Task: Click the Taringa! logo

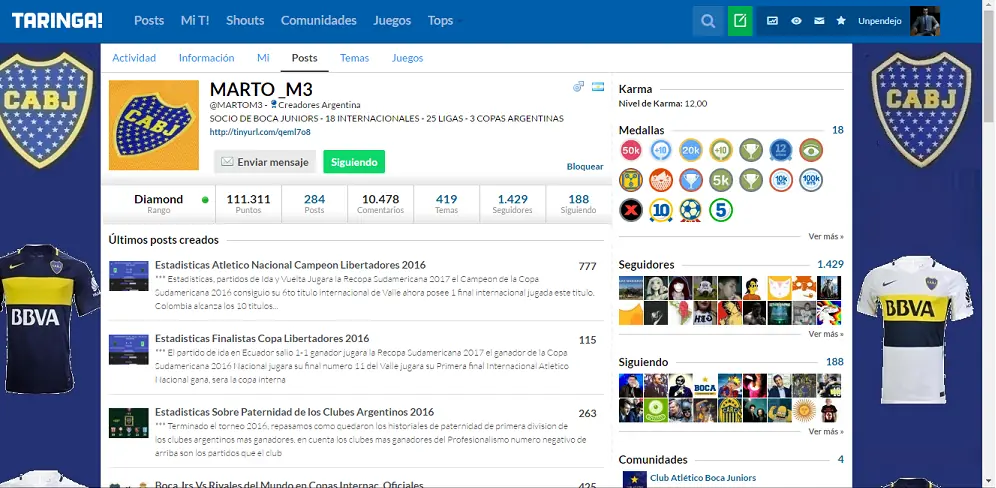Action: tap(57, 21)
